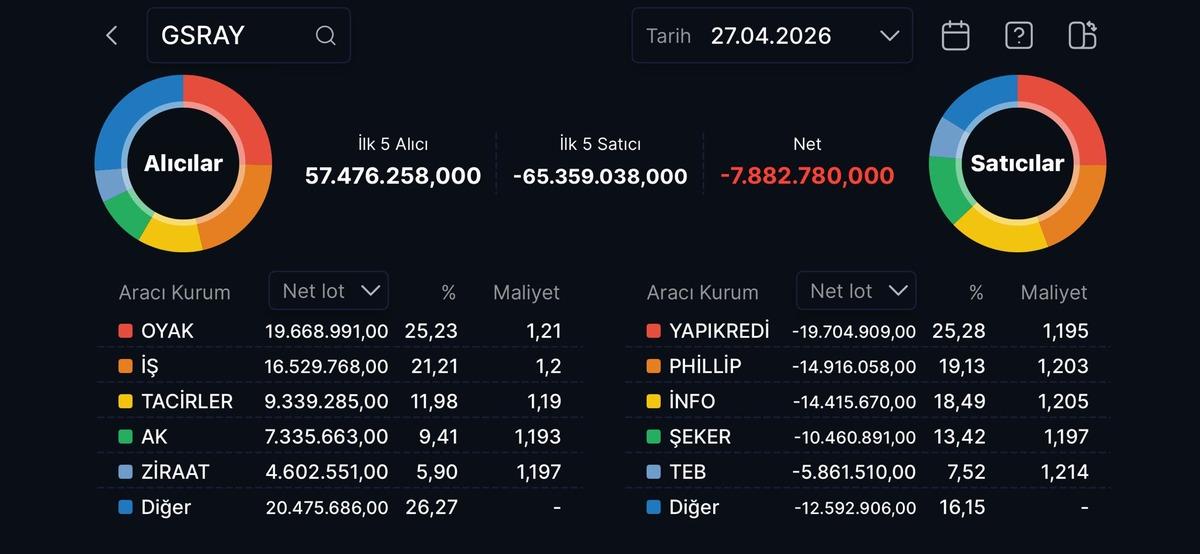
Task: Click the green ŞEKER color swatch
Action: click(653, 437)
